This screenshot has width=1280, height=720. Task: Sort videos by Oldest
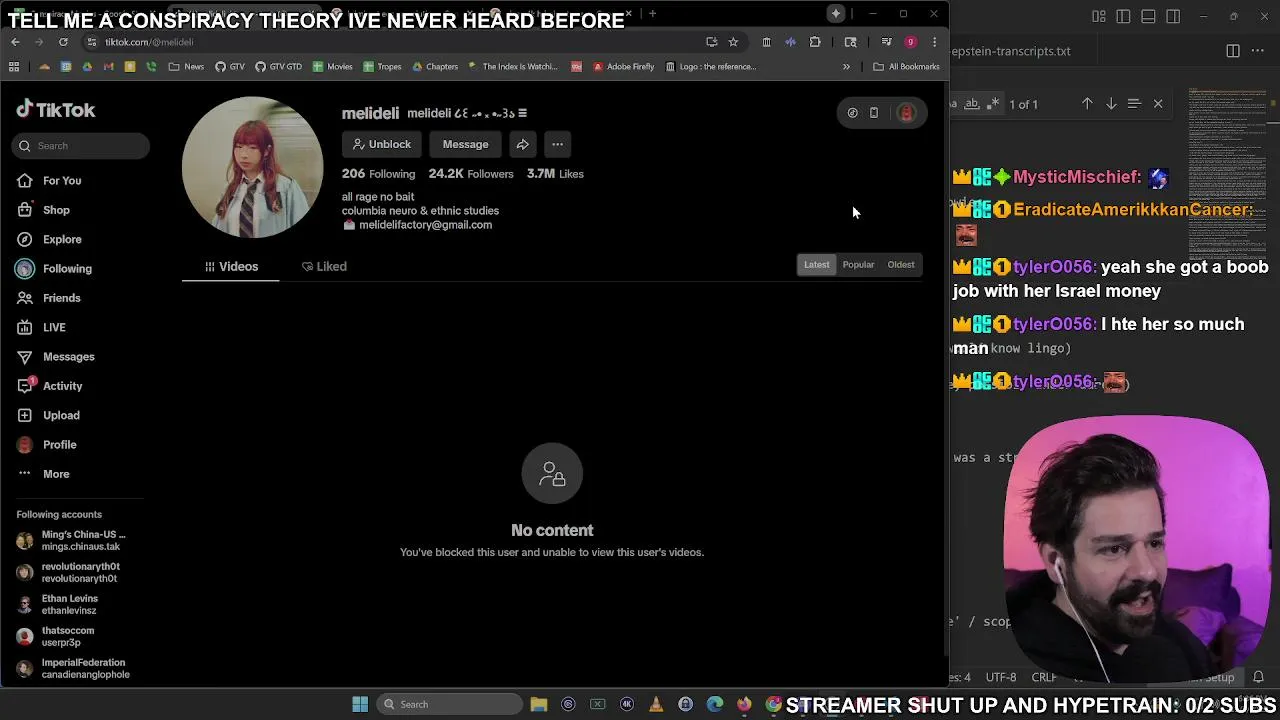click(x=901, y=265)
